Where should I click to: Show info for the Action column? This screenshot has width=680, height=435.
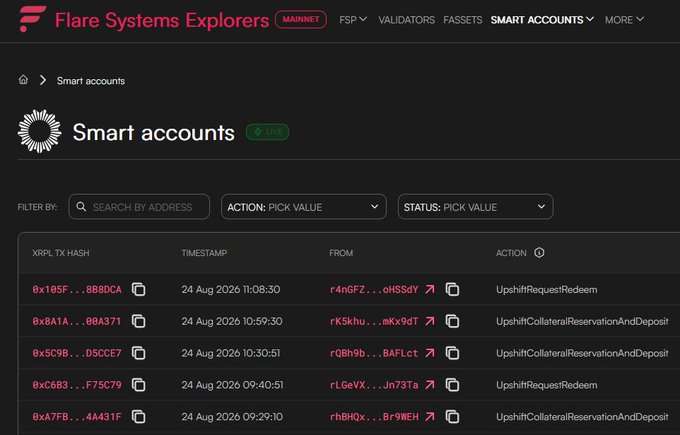539,252
